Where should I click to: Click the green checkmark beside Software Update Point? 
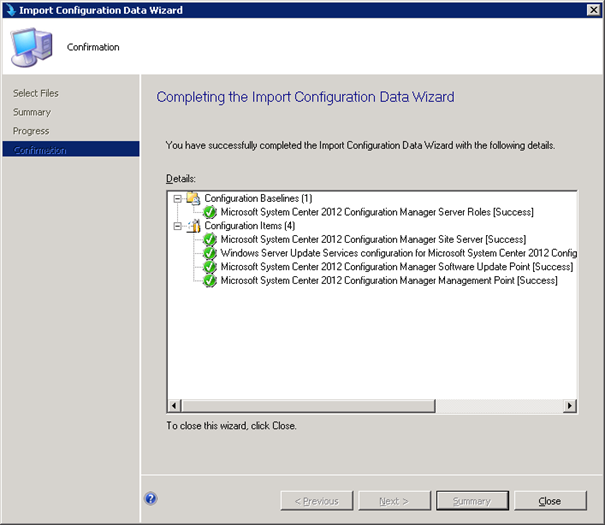pyautogui.click(x=210, y=267)
